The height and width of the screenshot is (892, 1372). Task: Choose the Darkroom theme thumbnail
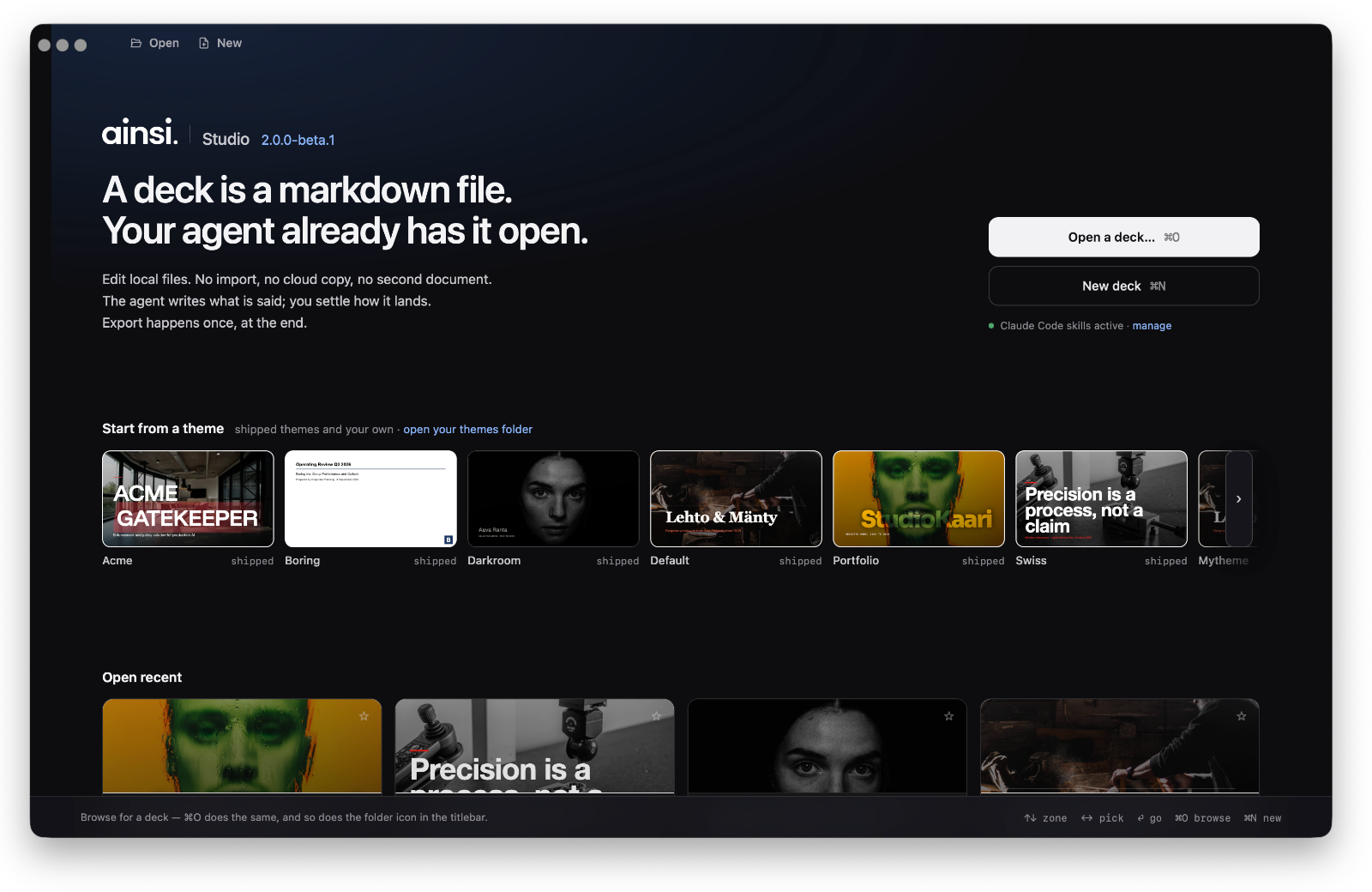[x=553, y=498]
